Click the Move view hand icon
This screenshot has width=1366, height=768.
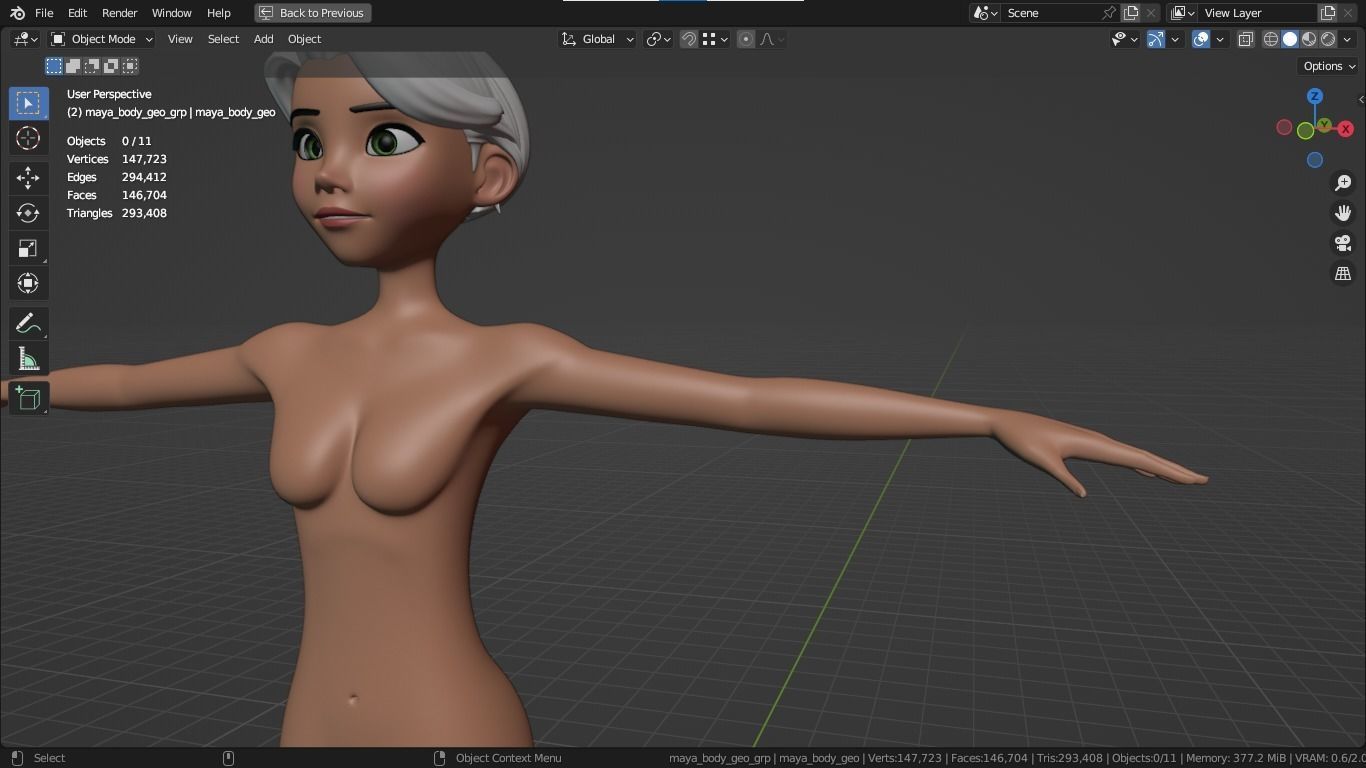[1343, 213]
